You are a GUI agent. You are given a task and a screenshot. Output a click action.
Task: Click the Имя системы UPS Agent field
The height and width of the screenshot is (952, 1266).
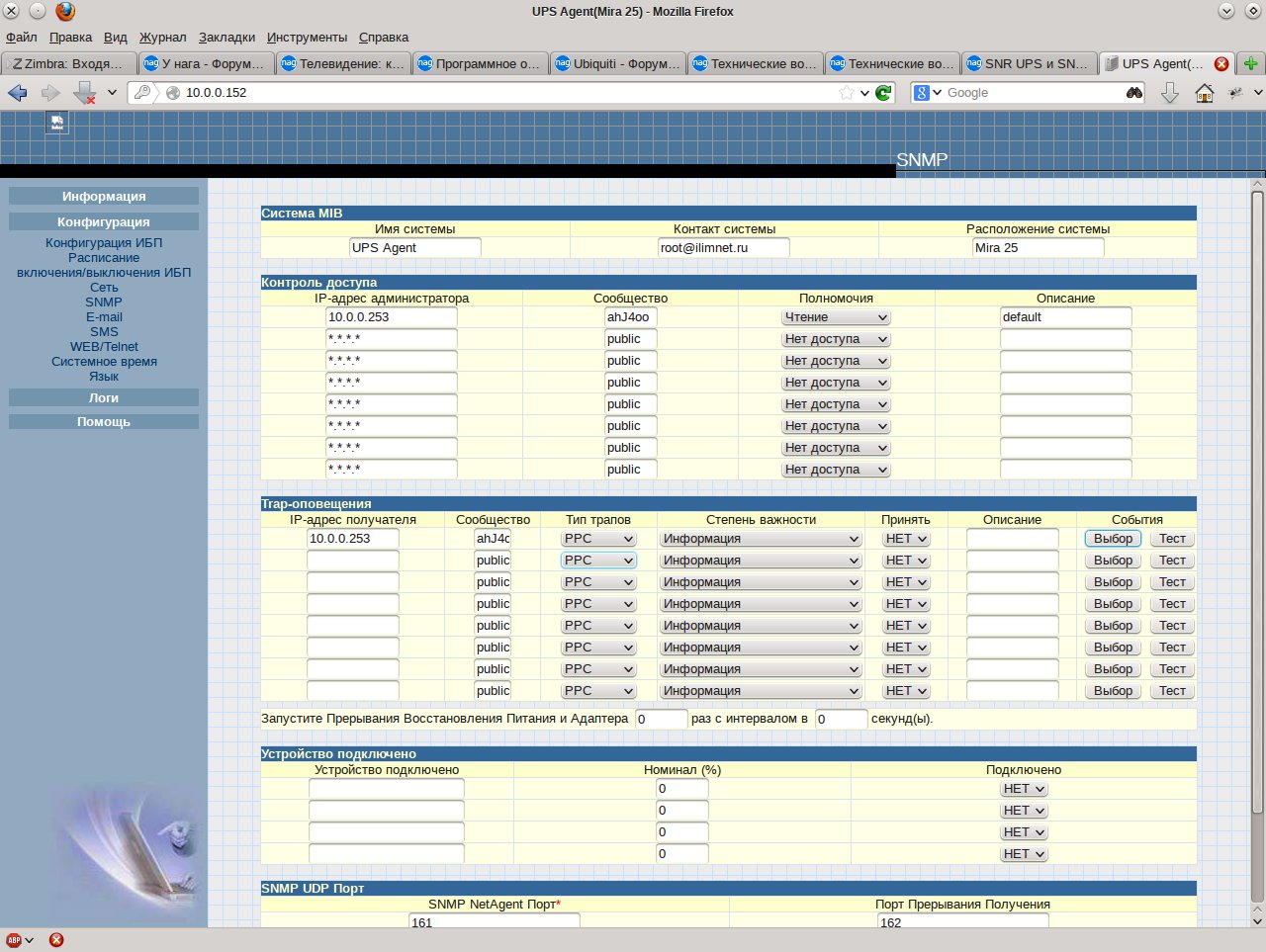(415, 248)
